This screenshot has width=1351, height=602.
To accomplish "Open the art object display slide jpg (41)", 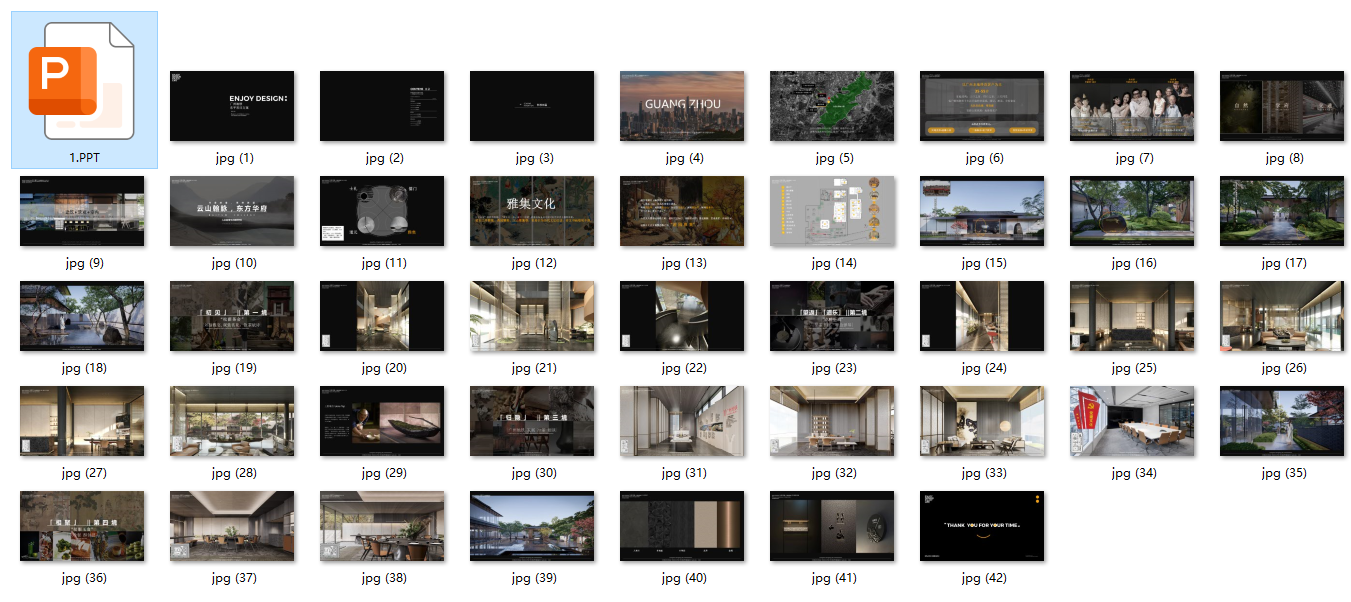I will 832,526.
